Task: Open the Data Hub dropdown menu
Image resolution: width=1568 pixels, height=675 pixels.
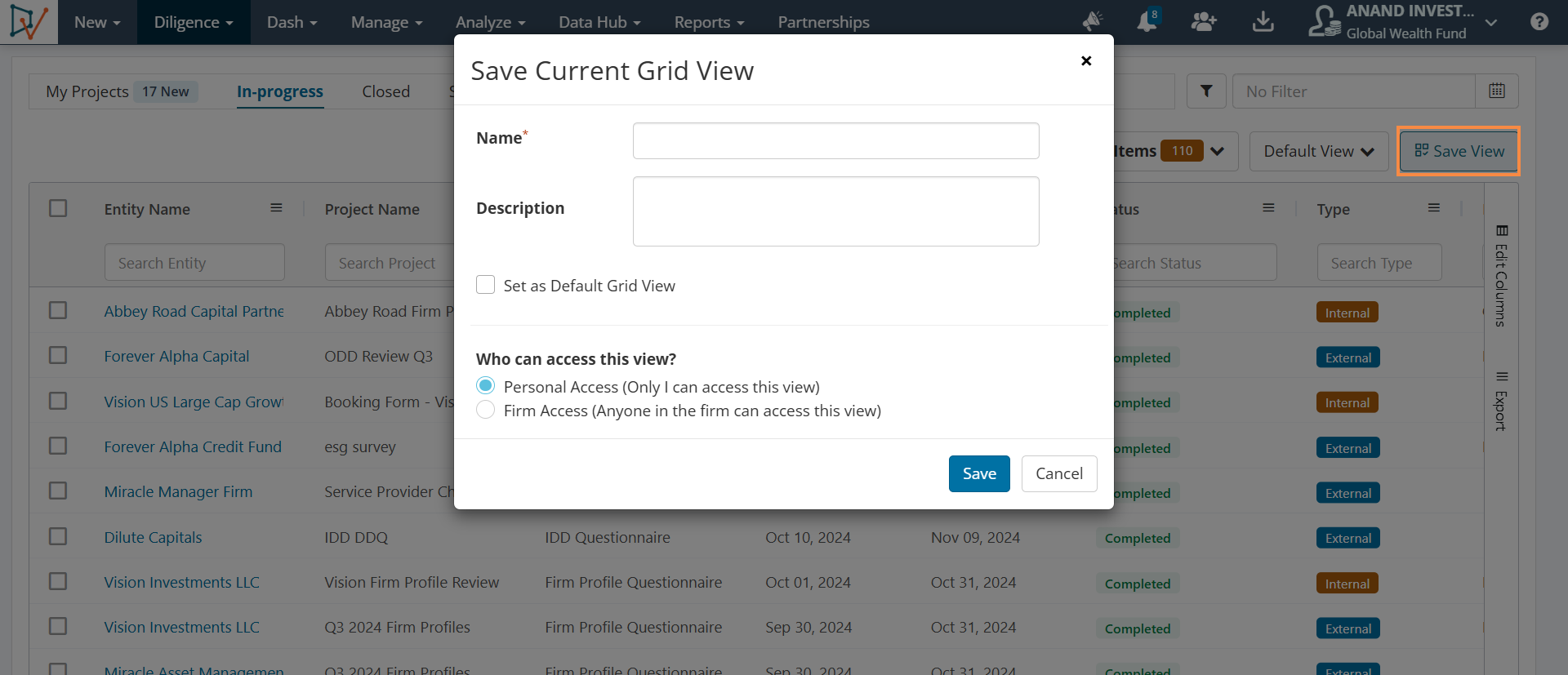Action: pyautogui.click(x=599, y=22)
